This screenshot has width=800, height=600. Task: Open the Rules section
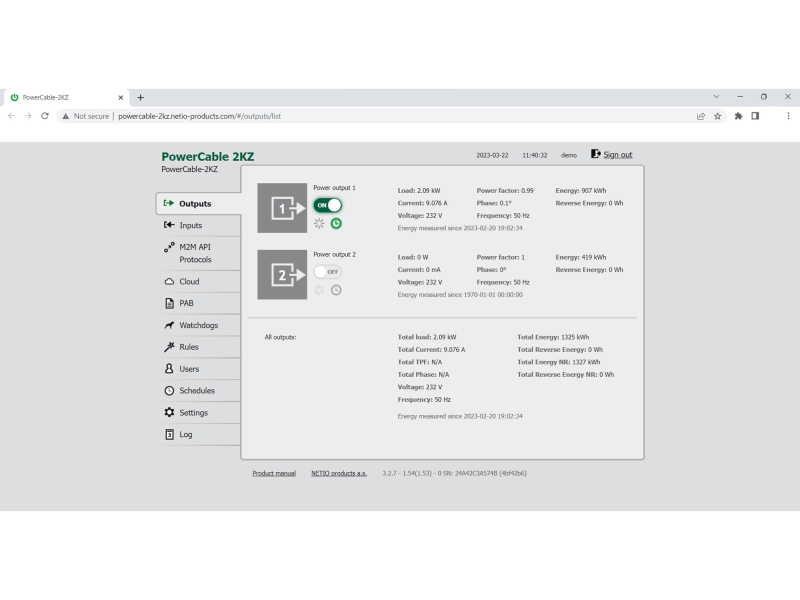(x=199, y=347)
